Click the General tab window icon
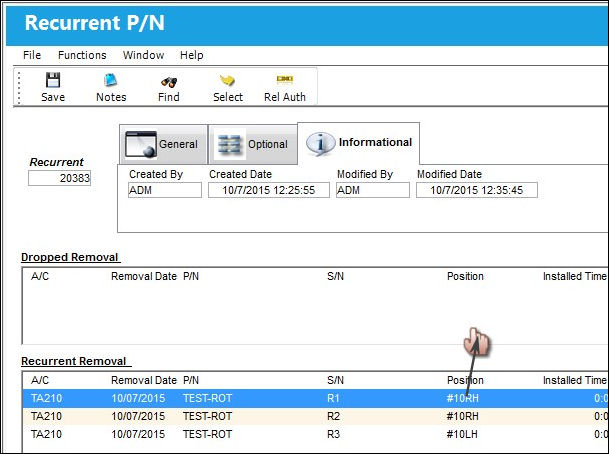Image resolution: width=609 pixels, height=454 pixels. [141, 144]
